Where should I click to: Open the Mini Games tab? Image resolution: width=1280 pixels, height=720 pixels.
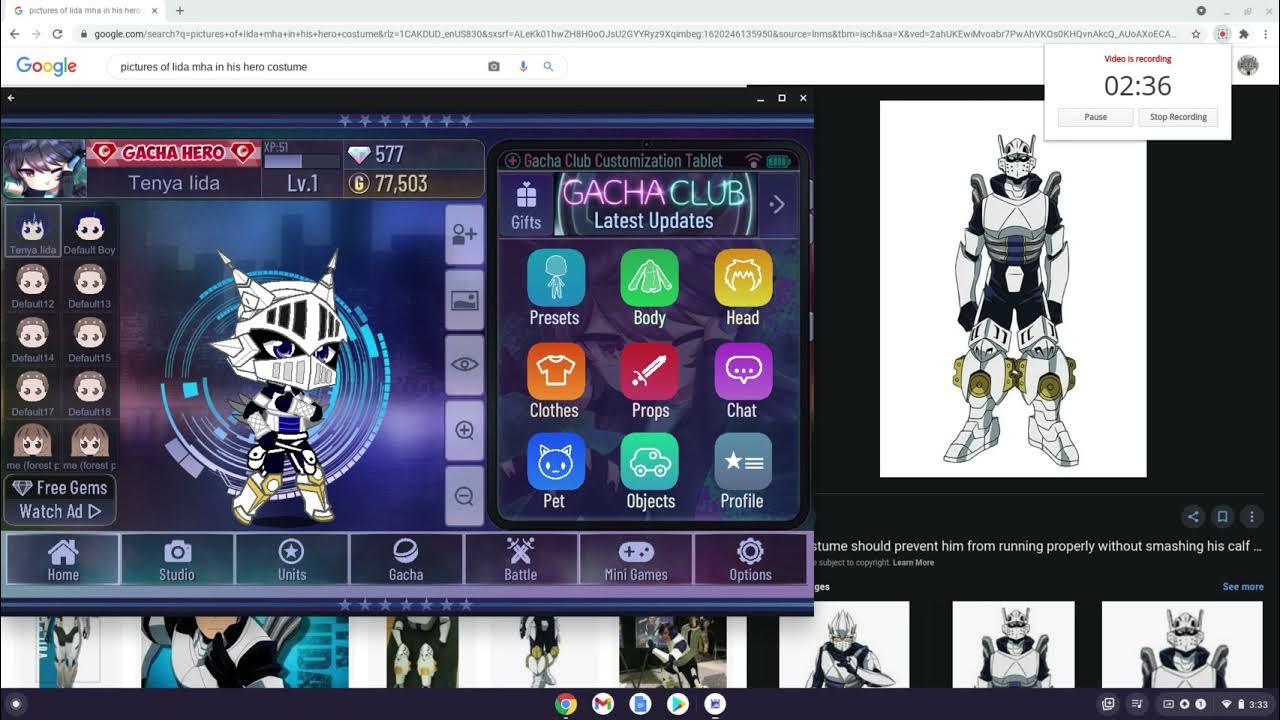[635, 559]
